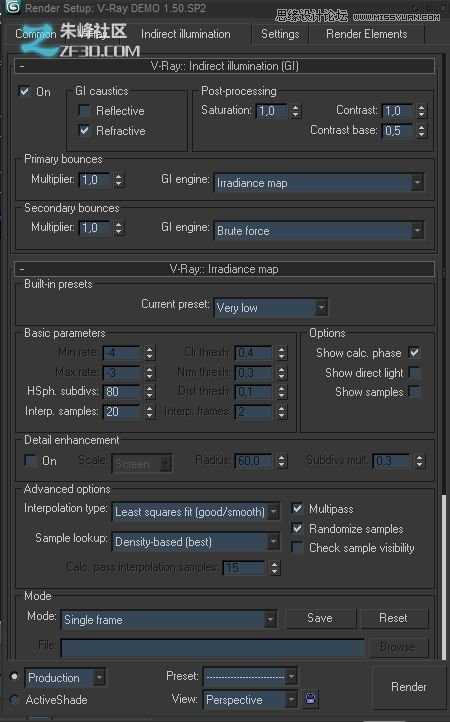Click the Interp. samples value field
Screen dimensions: 450x722
click(123, 412)
